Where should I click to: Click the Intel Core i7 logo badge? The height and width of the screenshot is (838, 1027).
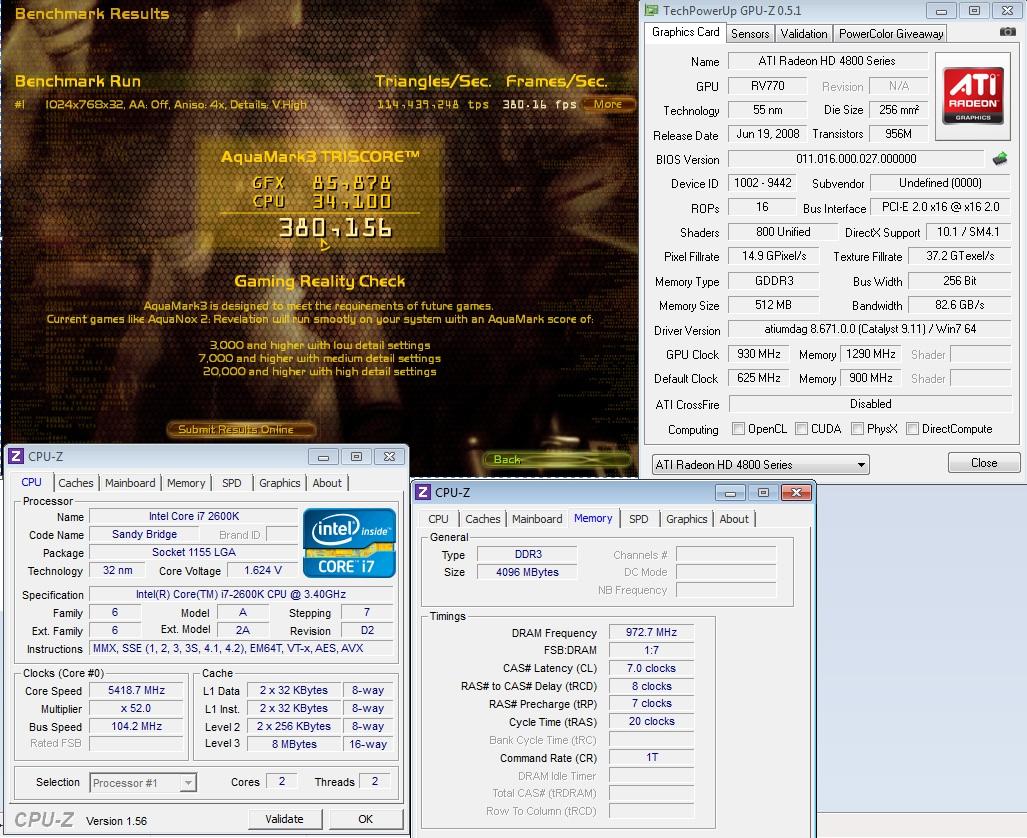click(x=349, y=543)
